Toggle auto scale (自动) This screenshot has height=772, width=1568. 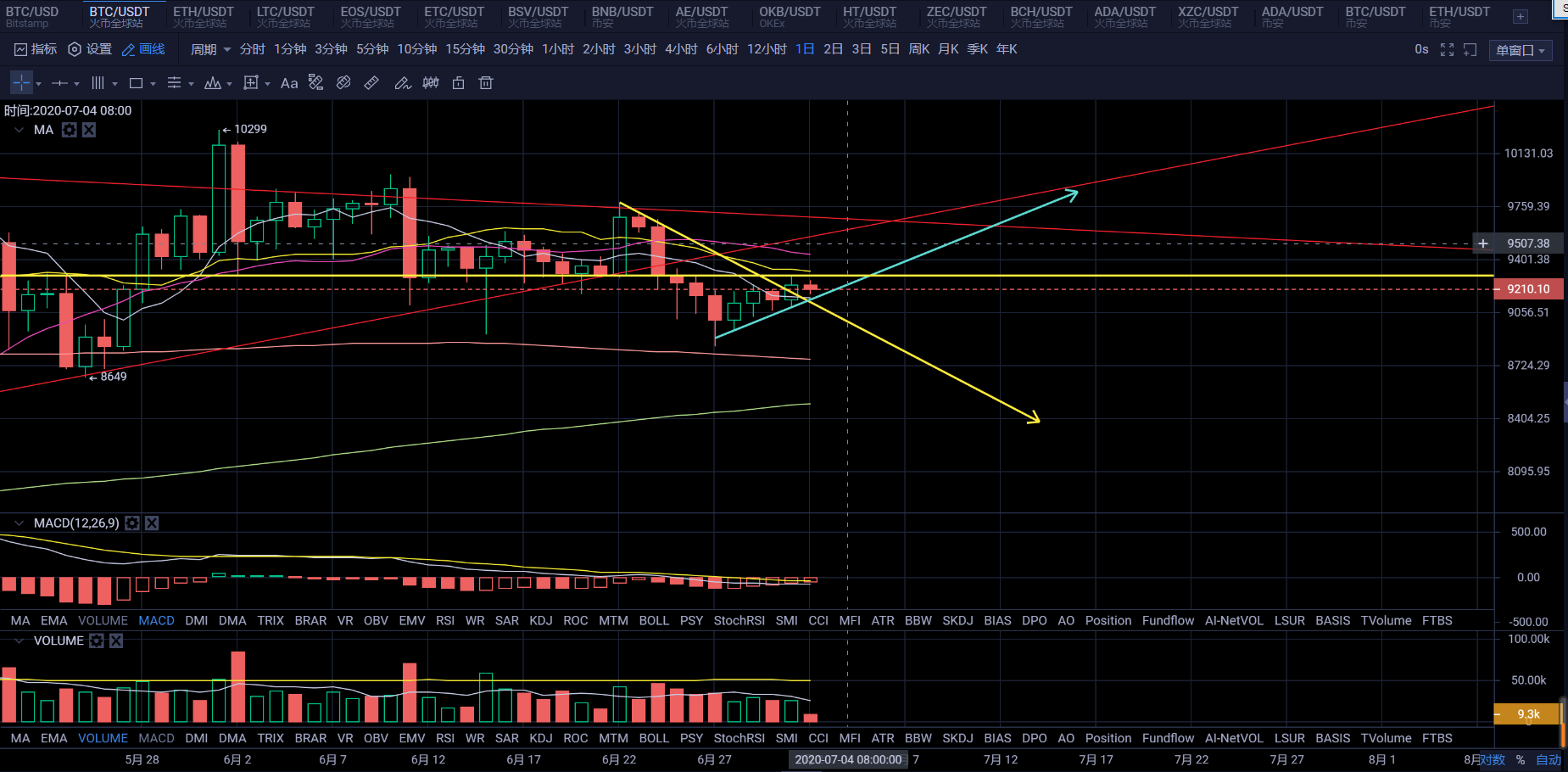(1548, 760)
